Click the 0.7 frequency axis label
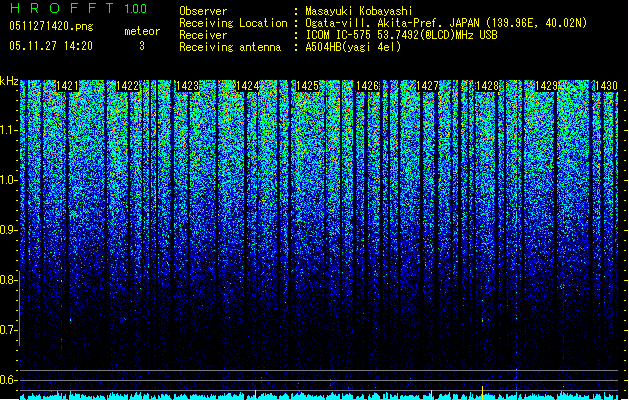Viewport: 629px width, 400px height. coord(8,330)
